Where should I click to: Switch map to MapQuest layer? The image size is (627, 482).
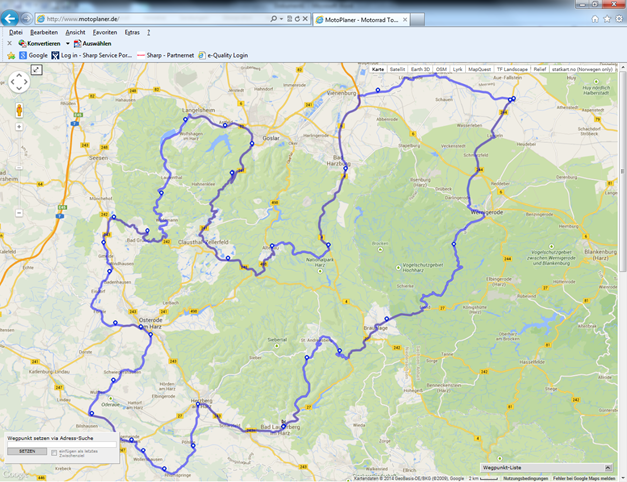pyautogui.click(x=479, y=69)
